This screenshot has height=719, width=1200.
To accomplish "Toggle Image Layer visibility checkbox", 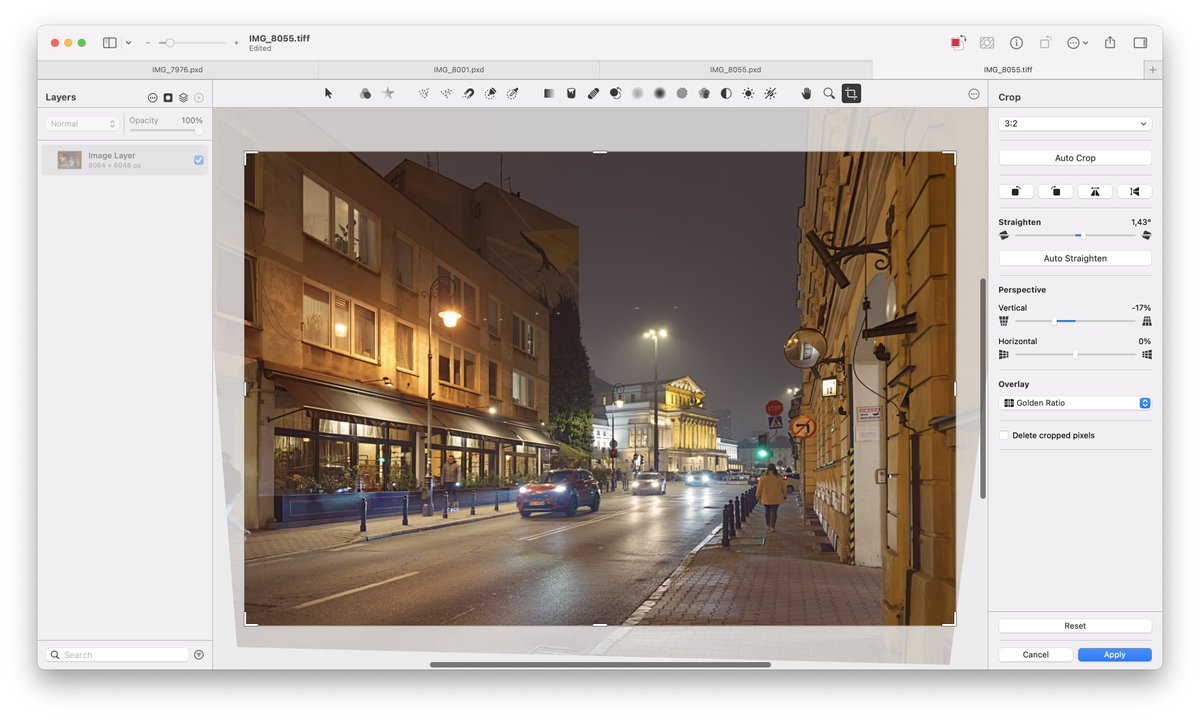I will tap(199, 160).
